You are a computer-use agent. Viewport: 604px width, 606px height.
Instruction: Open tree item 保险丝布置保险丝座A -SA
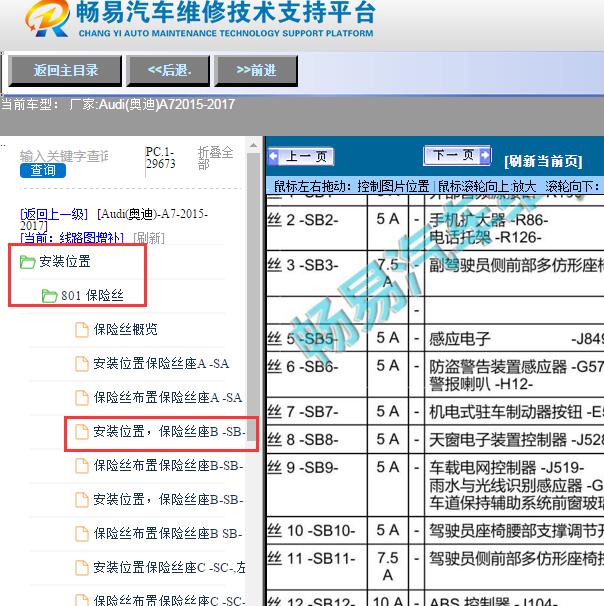pos(168,398)
